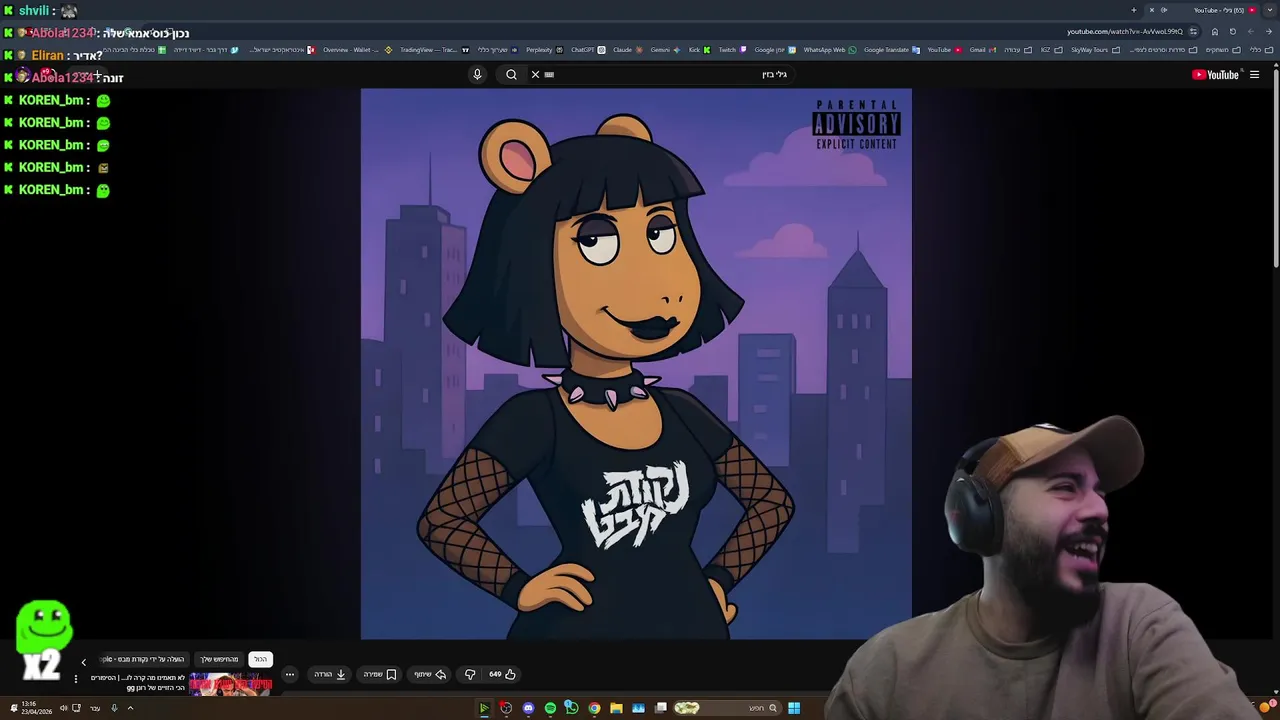This screenshot has height=720, width=1280.
Task: Open the related video thumbnail at the bottom
Action: point(231,684)
